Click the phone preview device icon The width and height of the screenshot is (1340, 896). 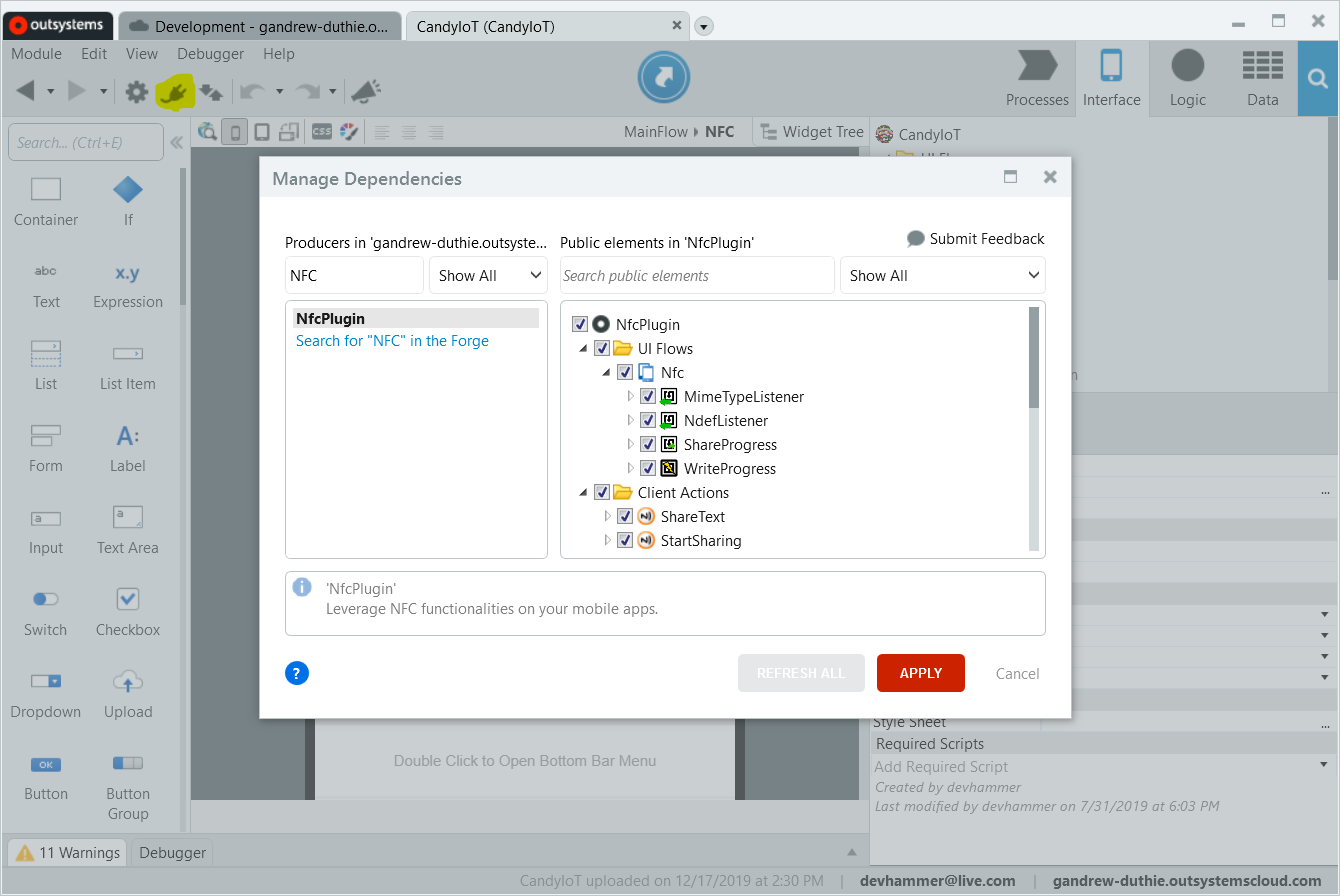[235, 132]
